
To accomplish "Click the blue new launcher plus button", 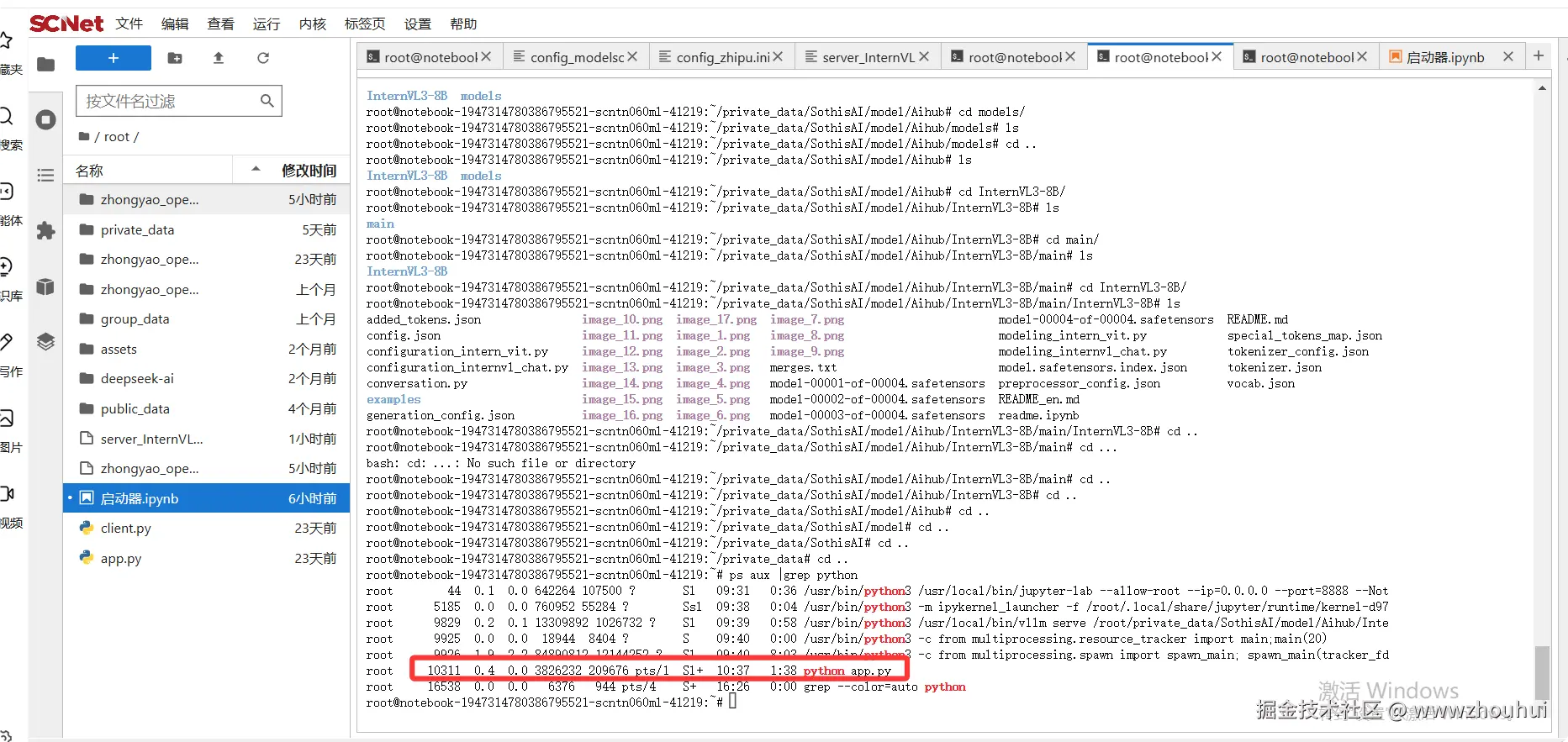I will (x=114, y=58).
